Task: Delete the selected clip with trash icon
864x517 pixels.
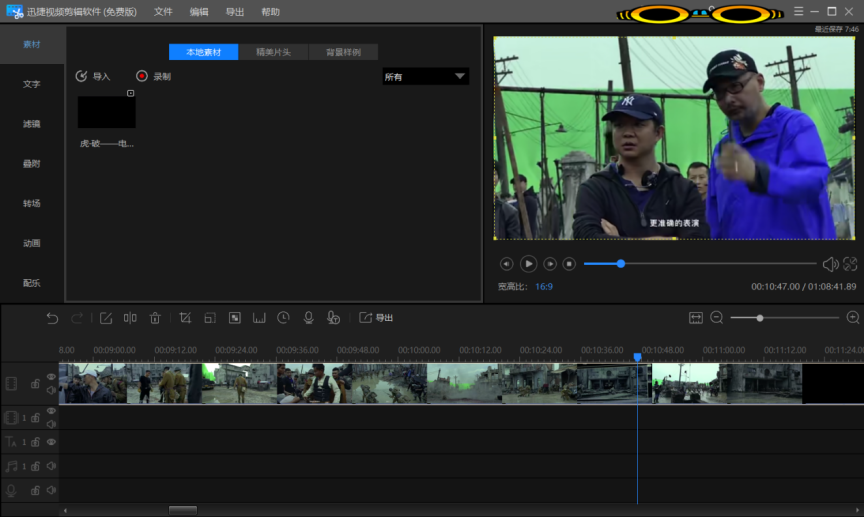Action: (155, 318)
